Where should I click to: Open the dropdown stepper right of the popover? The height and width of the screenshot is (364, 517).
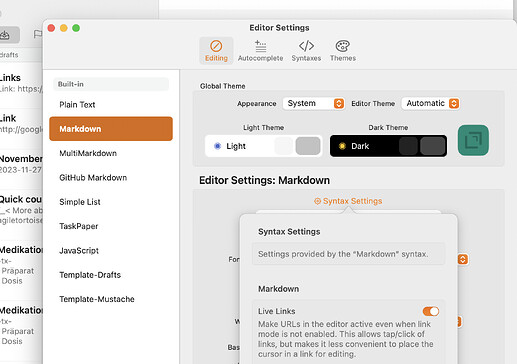point(463,259)
